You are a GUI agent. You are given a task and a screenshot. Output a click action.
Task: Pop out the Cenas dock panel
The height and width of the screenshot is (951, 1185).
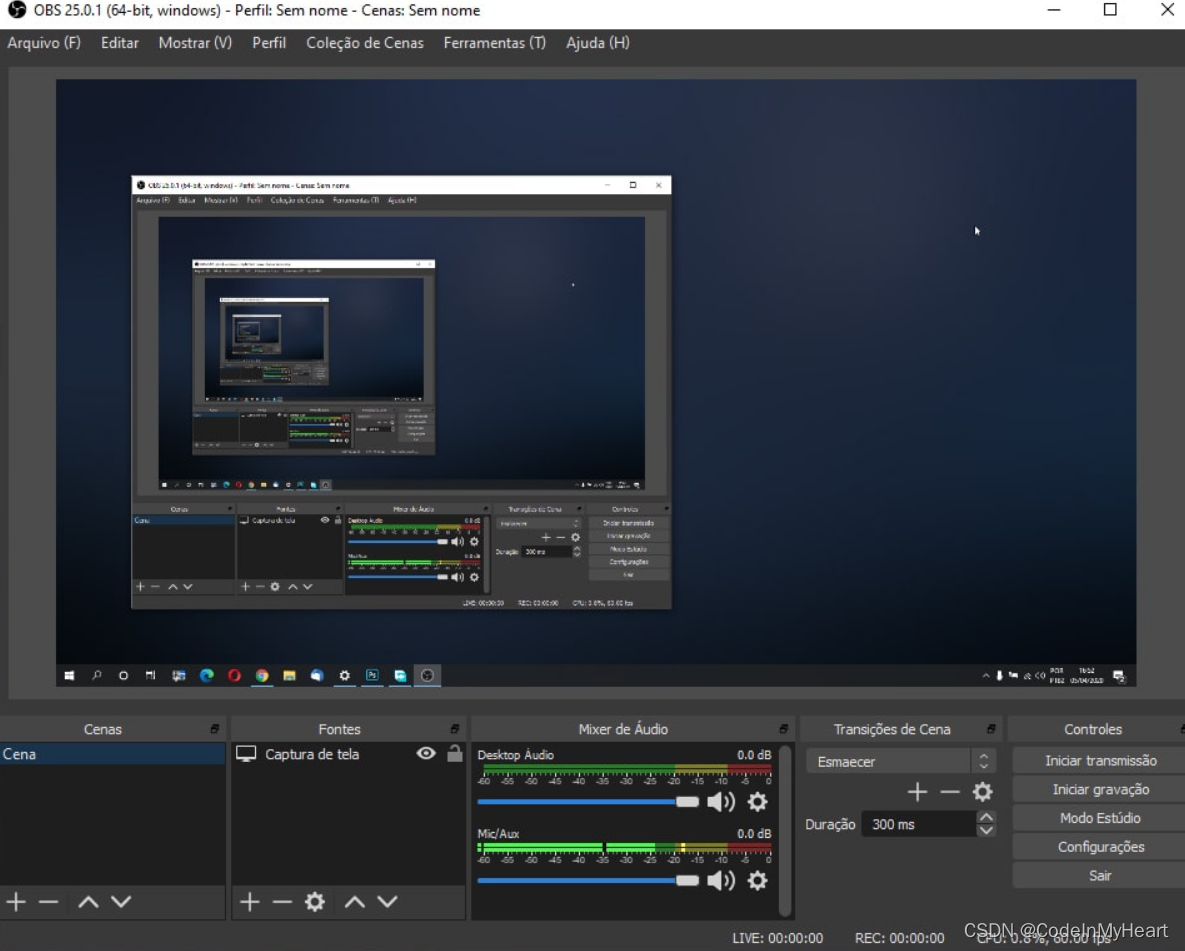click(215, 729)
